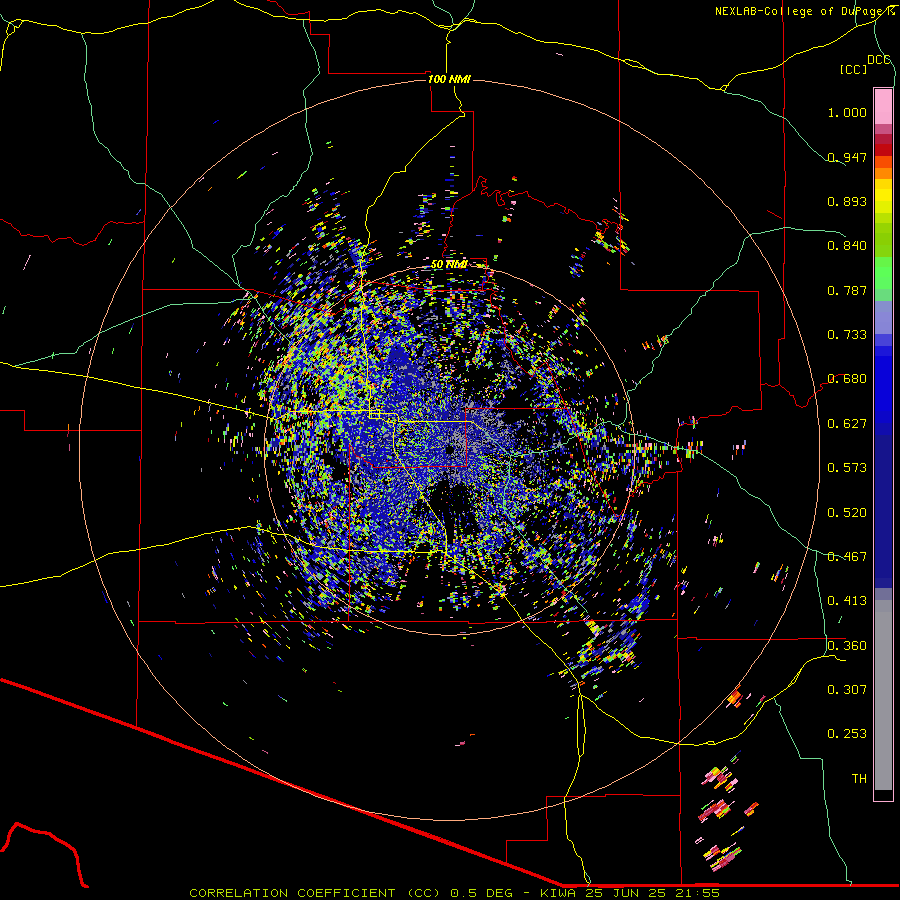Click the 50 NMI range ring label
The image size is (900, 900).
click(449, 265)
